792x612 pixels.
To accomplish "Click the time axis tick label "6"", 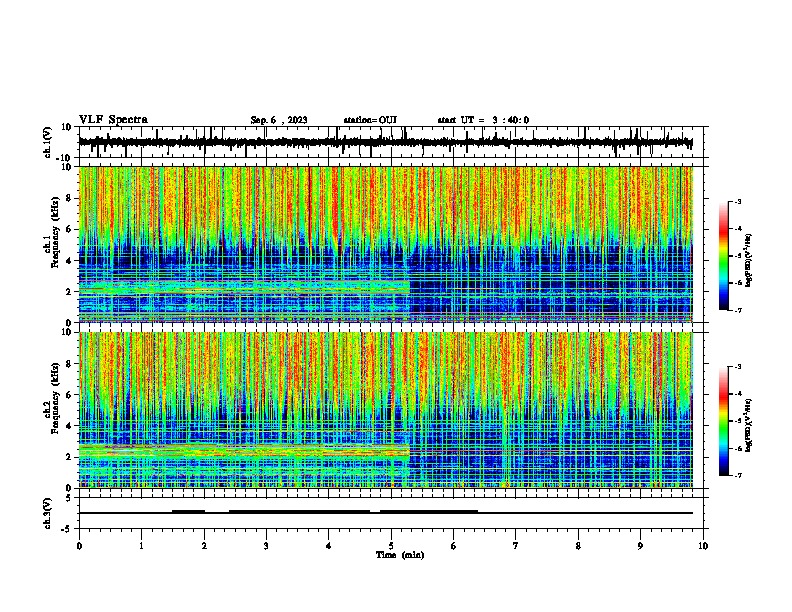I will coord(454,546).
